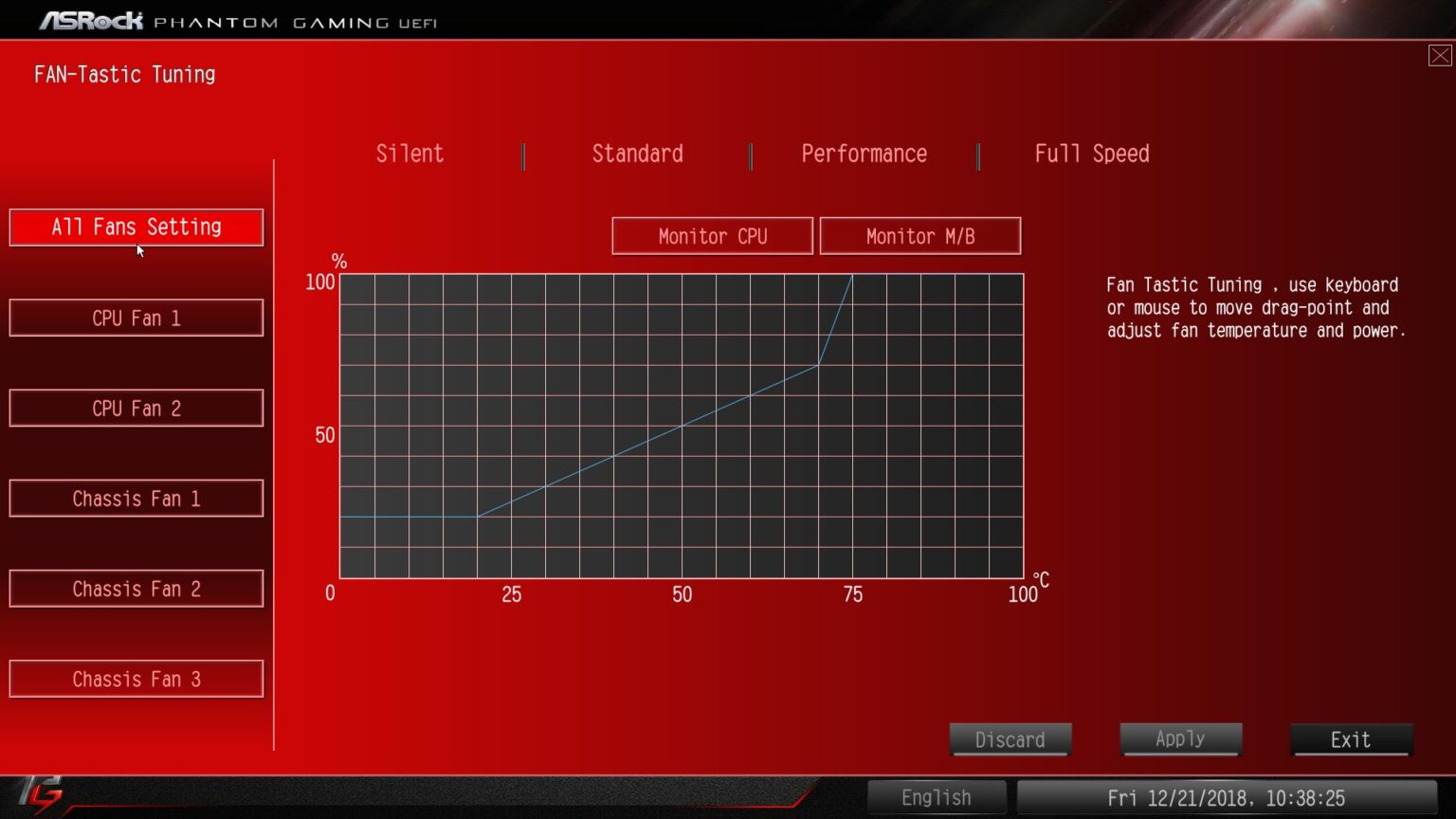1456x819 pixels.
Task: Select CPU Fan 1 for tuning
Action: (x=136, y=318)
